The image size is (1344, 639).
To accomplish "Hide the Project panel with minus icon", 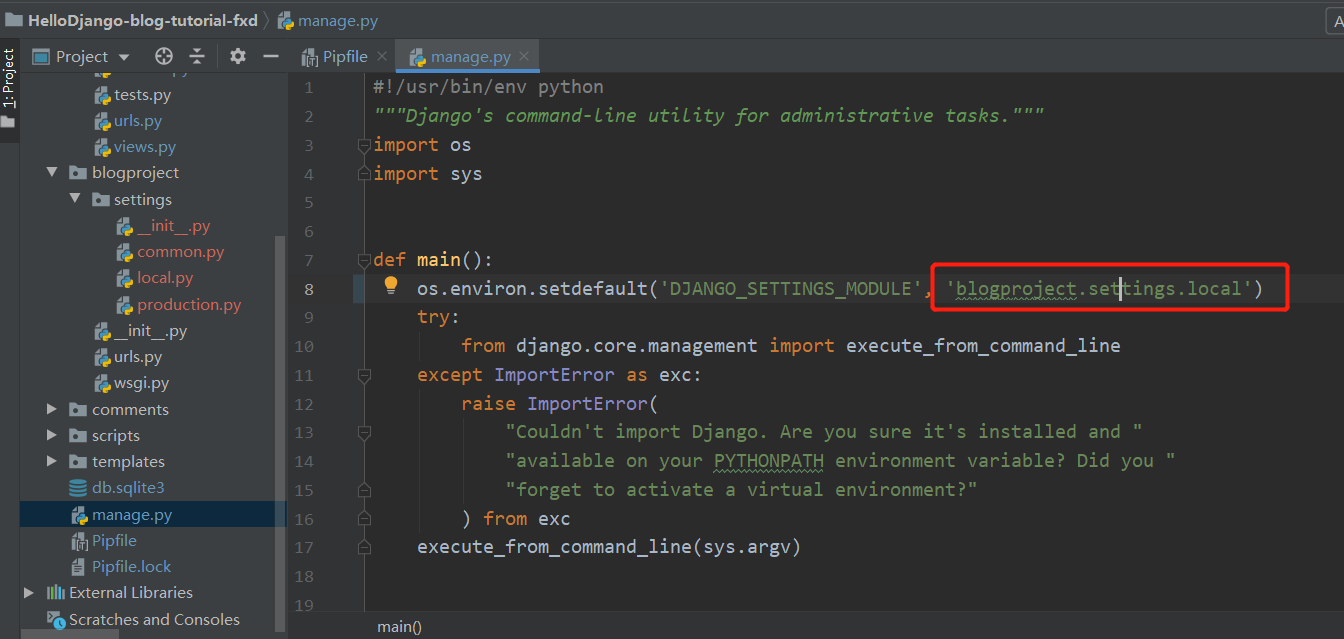I will click(x=270, y=57).
